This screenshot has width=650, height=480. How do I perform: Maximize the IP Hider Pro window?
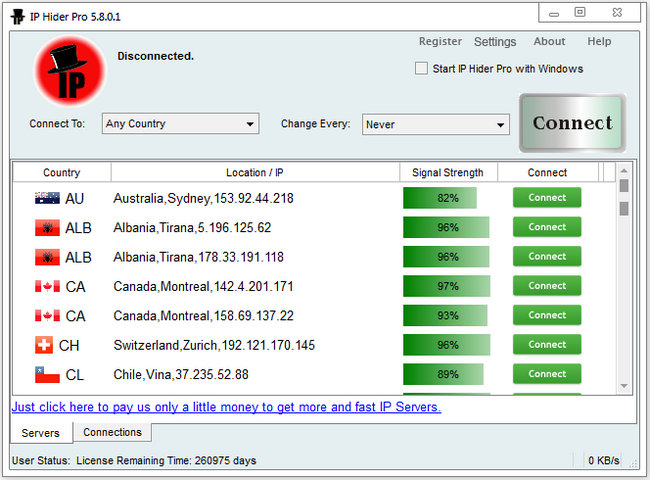[x=580, y=12]
